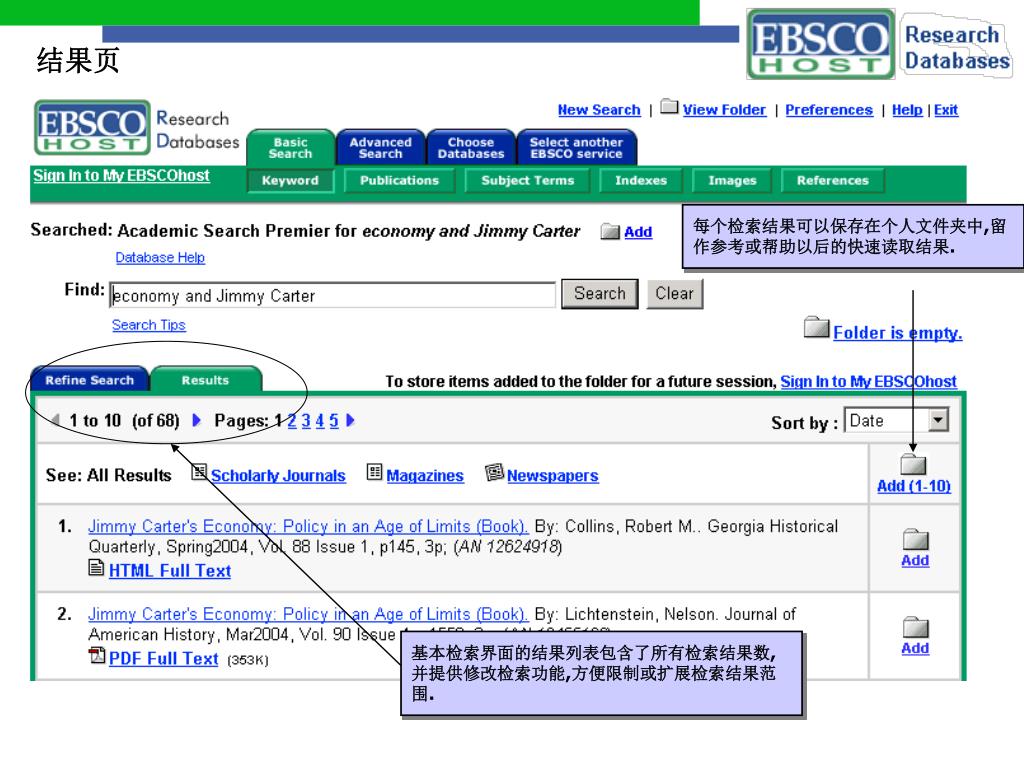This screenshot has height=768, width=1024.
Task: Open the Choose Databases tab
Action: (x=471, y=148)
